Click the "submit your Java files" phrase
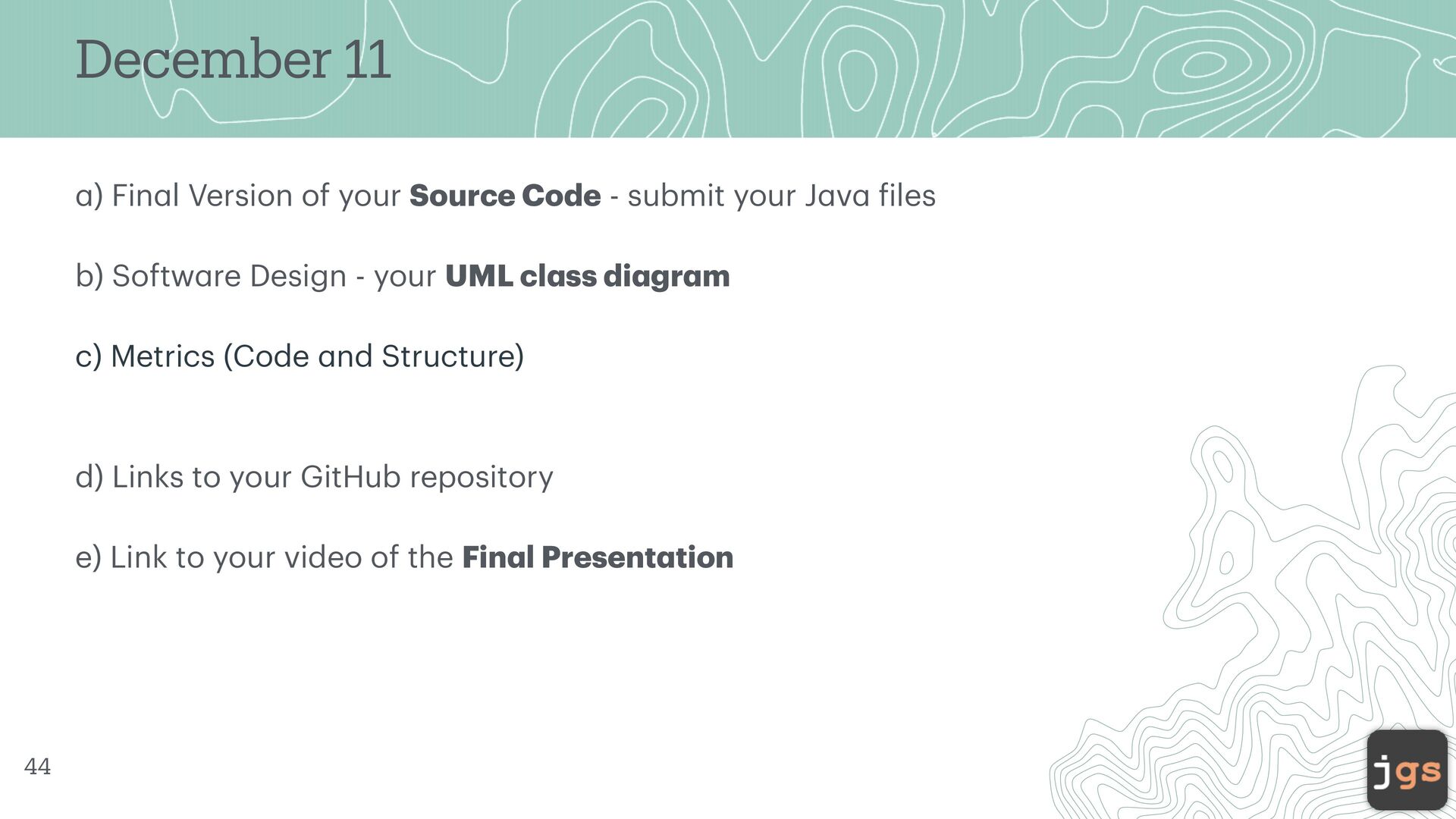The image size is (1456, 819). pyautogui.click(x=781, y=196)
